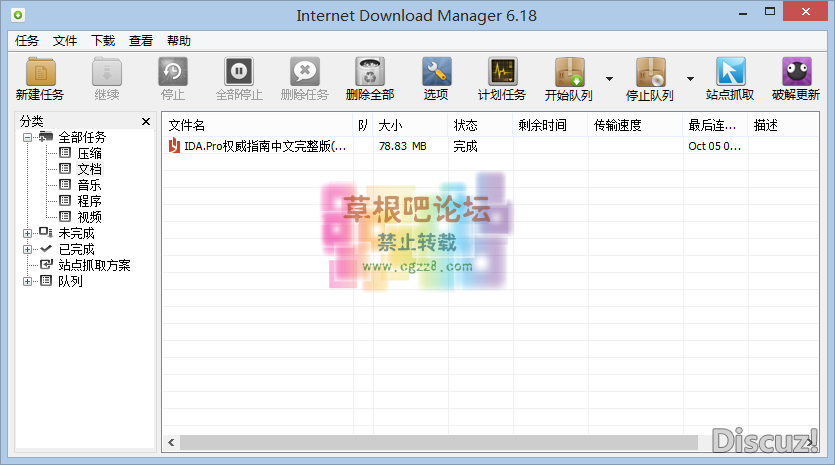Open the 下载 menu
Image resolution: width=835 pixels, height=465 pixels.
[x=103, y=41]
